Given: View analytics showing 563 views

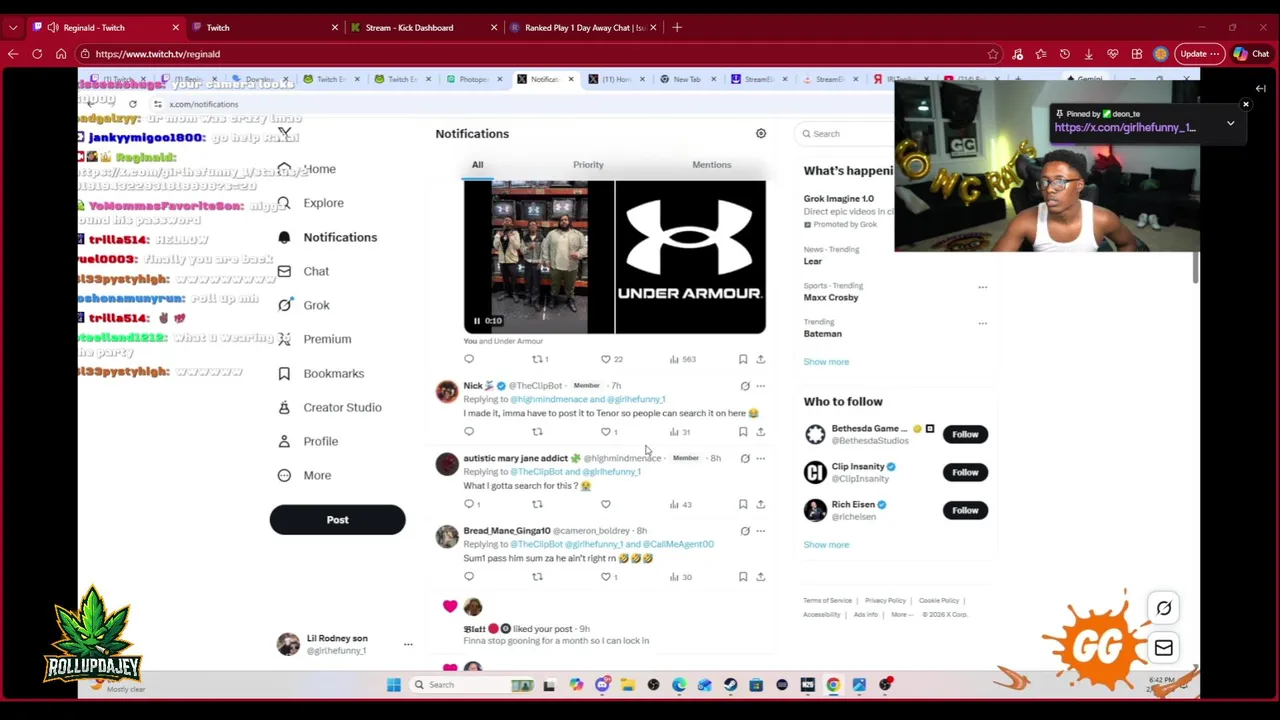Looking at the screenshot, I should click(x=682, y=359).
